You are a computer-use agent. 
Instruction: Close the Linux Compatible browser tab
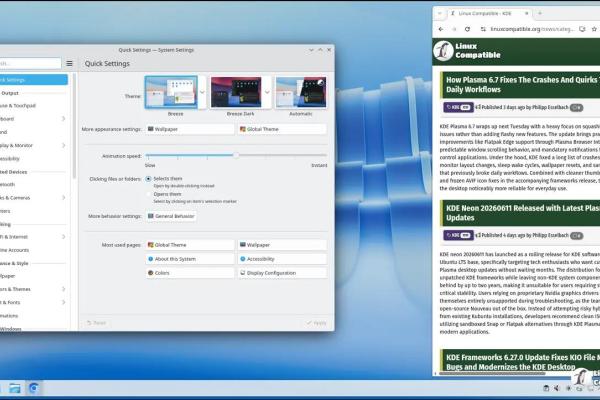click(527, 13)
